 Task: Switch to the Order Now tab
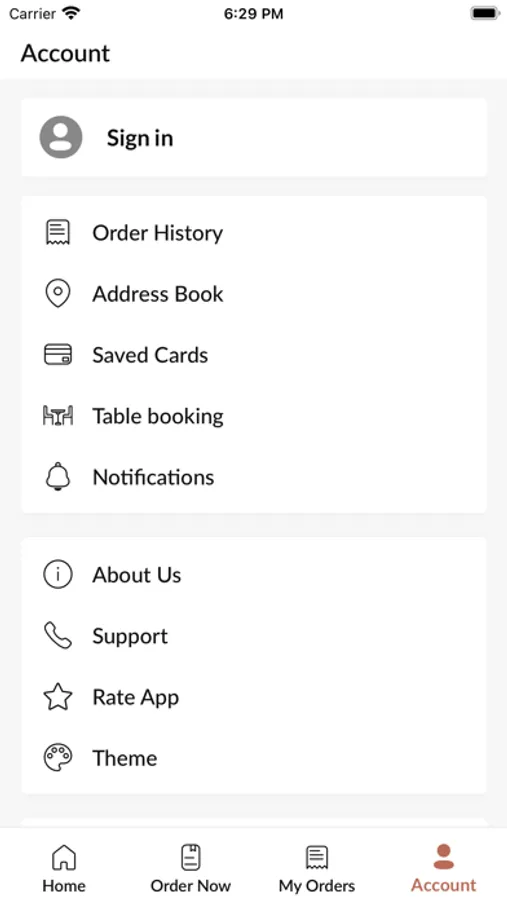(190, 868)
